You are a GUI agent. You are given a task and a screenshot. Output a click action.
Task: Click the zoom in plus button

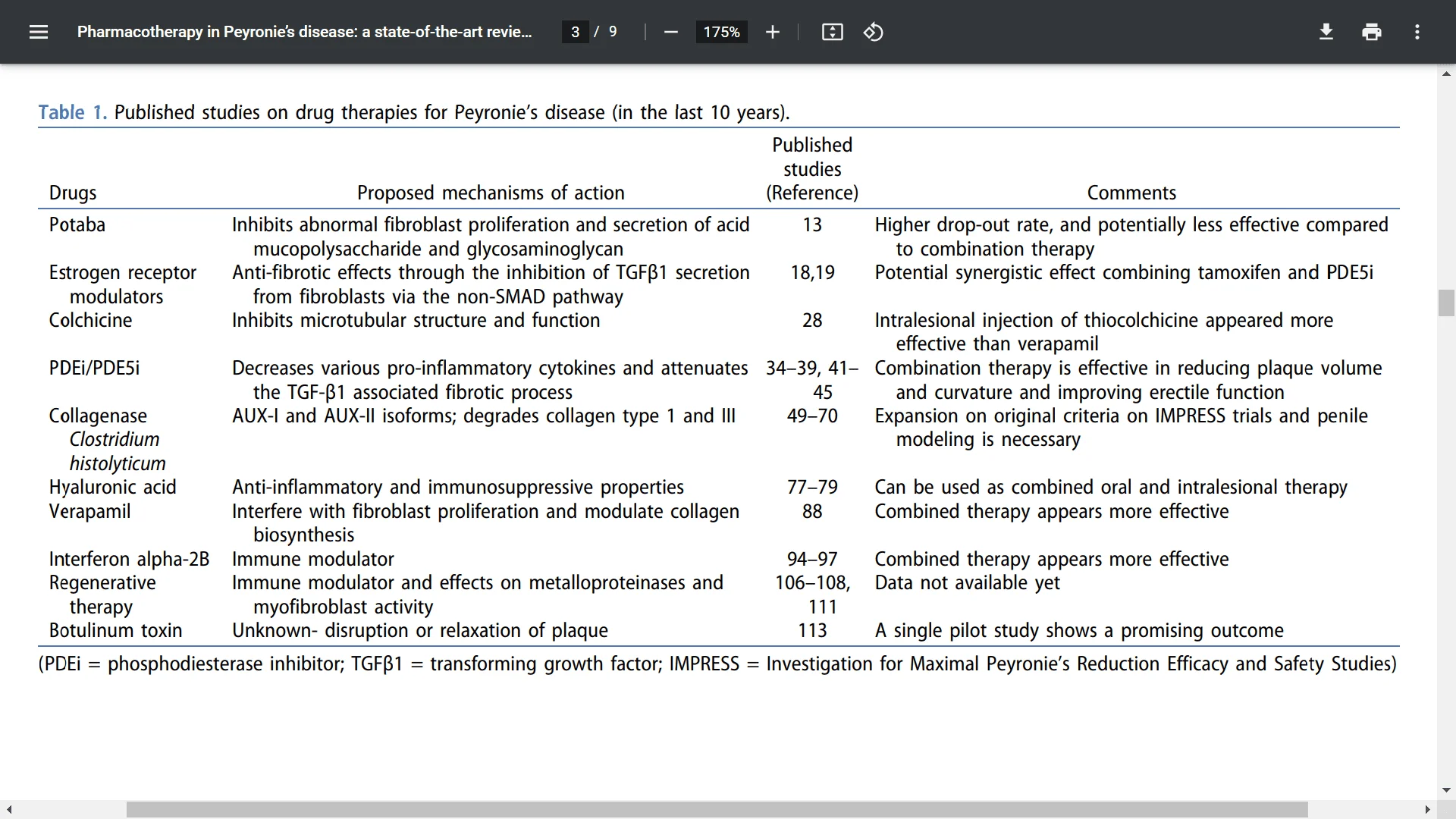click(x=772, y=32)
